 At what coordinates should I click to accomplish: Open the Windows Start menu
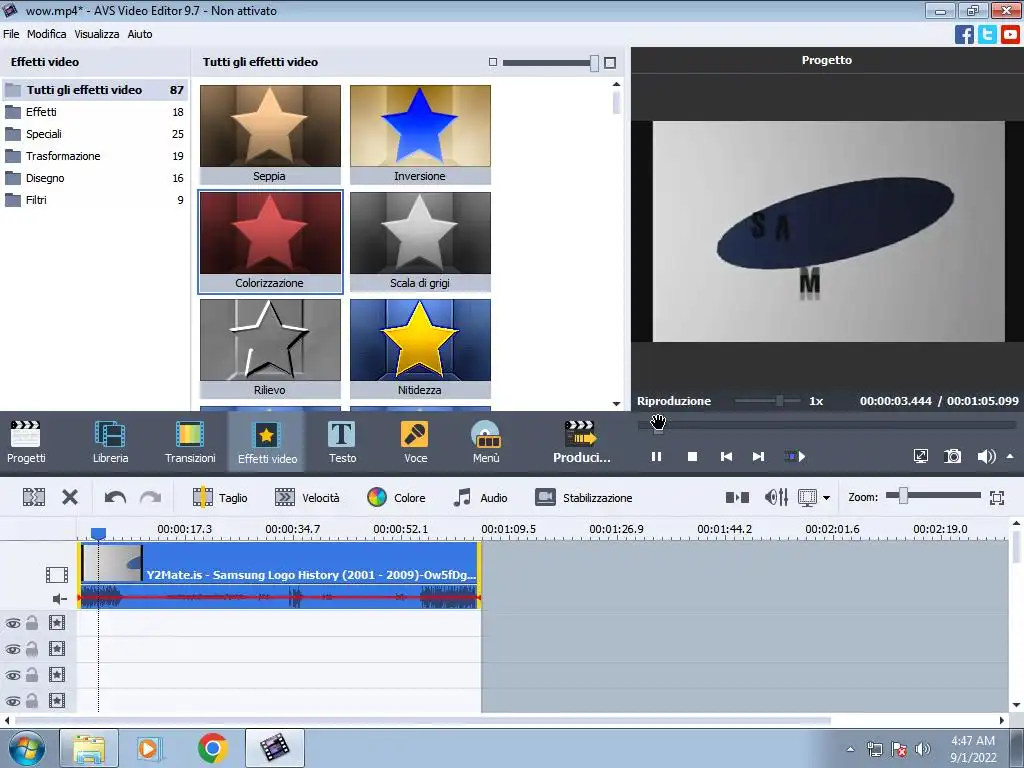pos(26,748)
